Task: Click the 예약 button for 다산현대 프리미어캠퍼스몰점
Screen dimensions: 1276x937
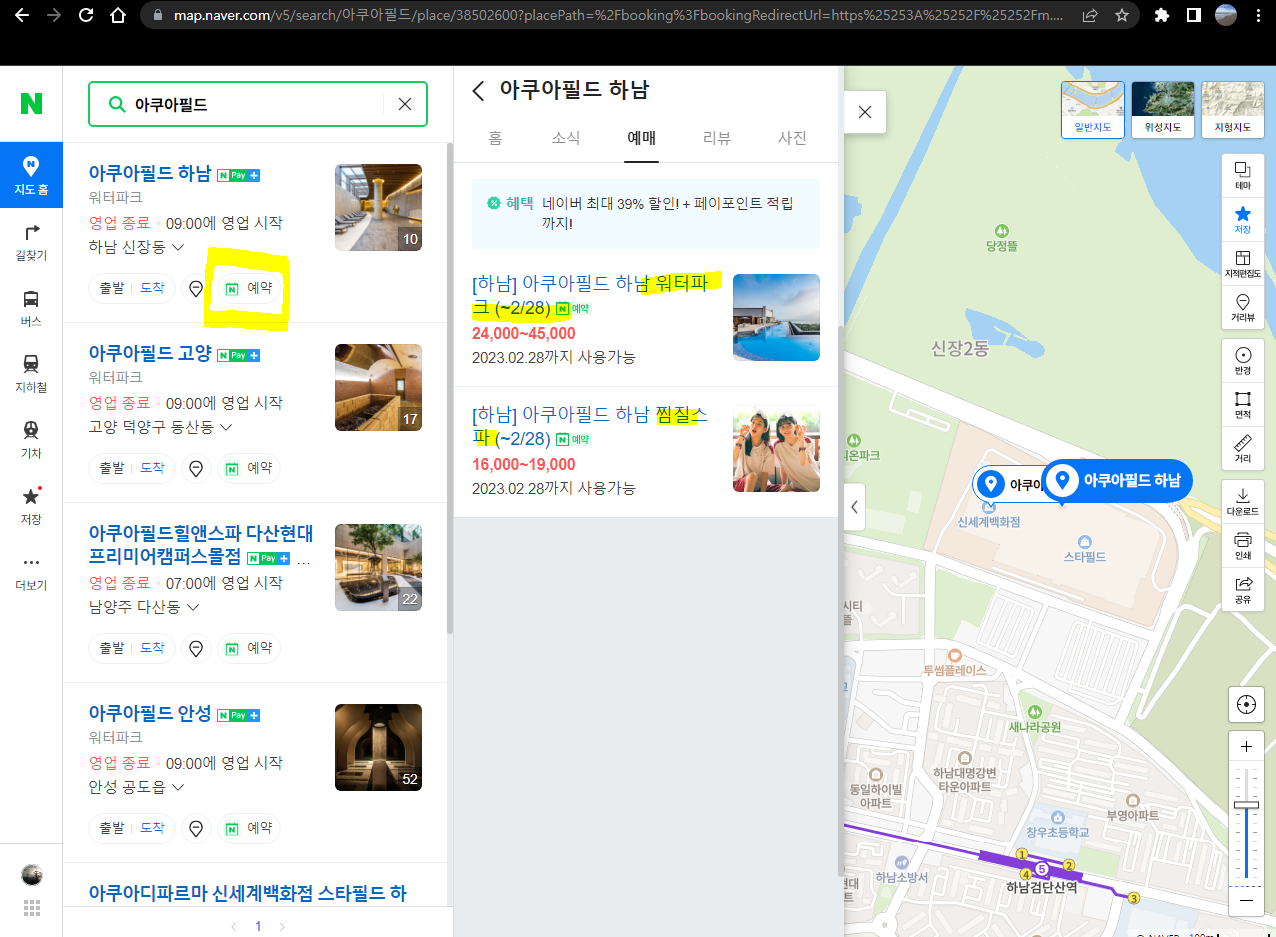Action: click(x=249, y=648)
